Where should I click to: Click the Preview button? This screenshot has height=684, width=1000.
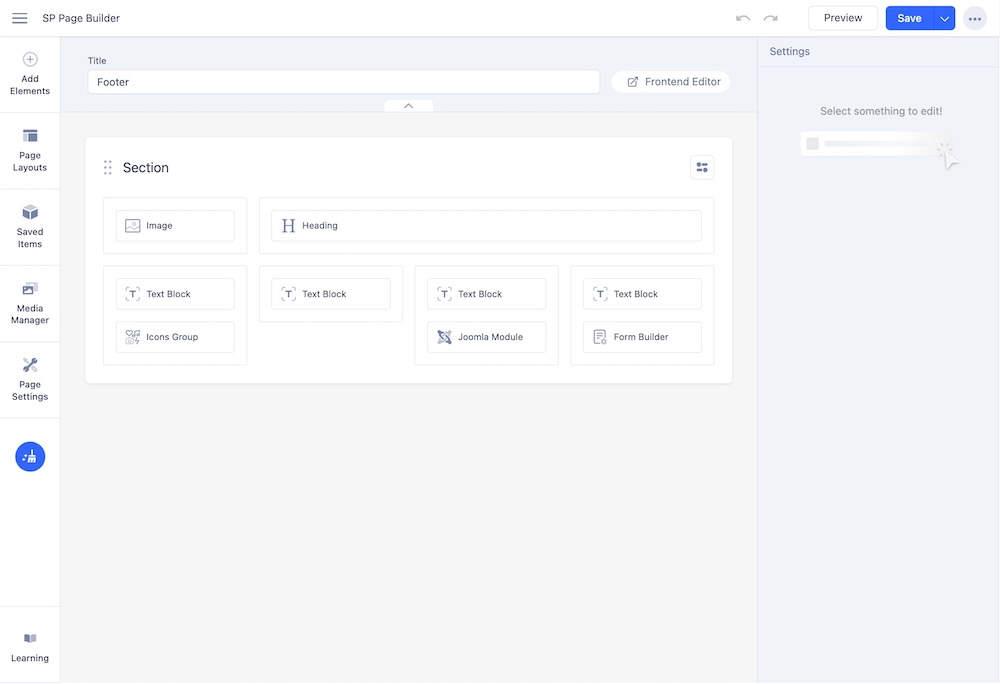(842, 18)
